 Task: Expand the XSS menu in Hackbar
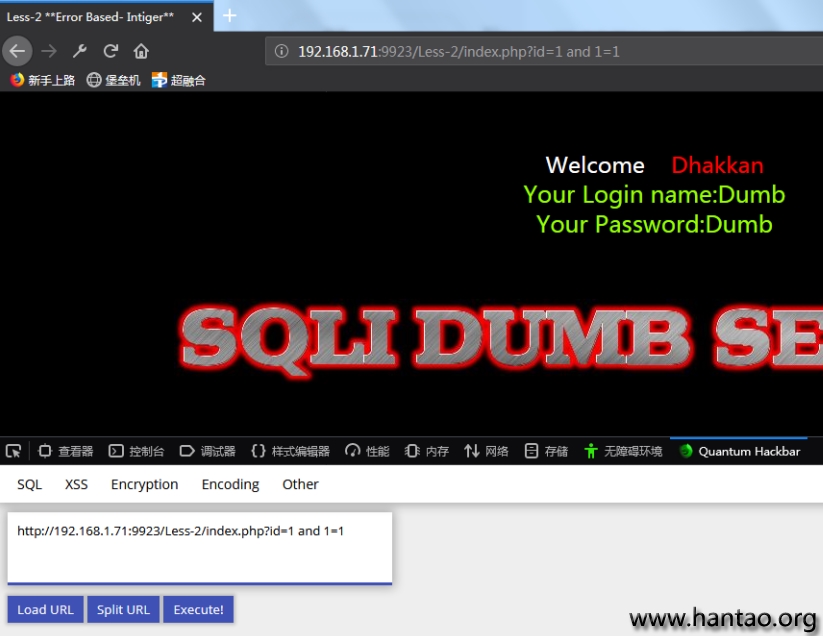point(76,484)
